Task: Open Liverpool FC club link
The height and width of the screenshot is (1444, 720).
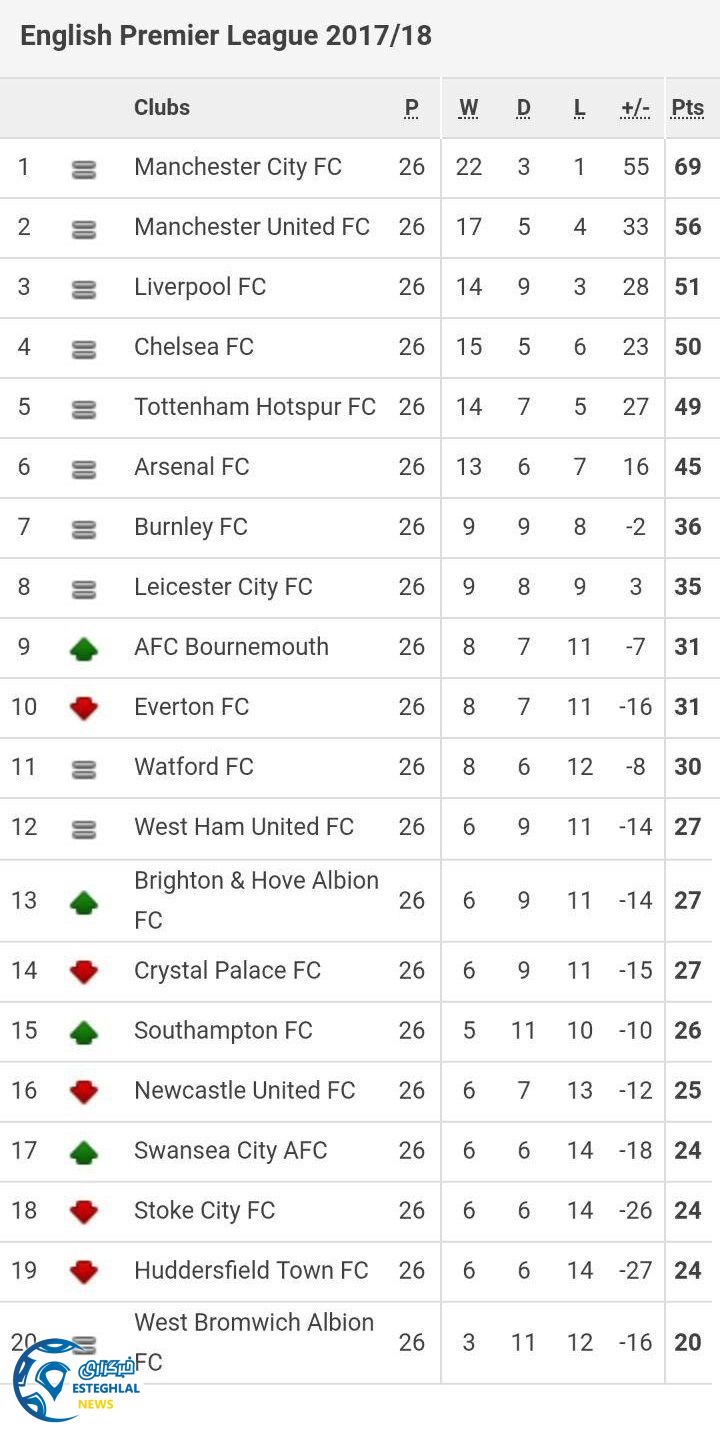Action: (x=200, y=287)
